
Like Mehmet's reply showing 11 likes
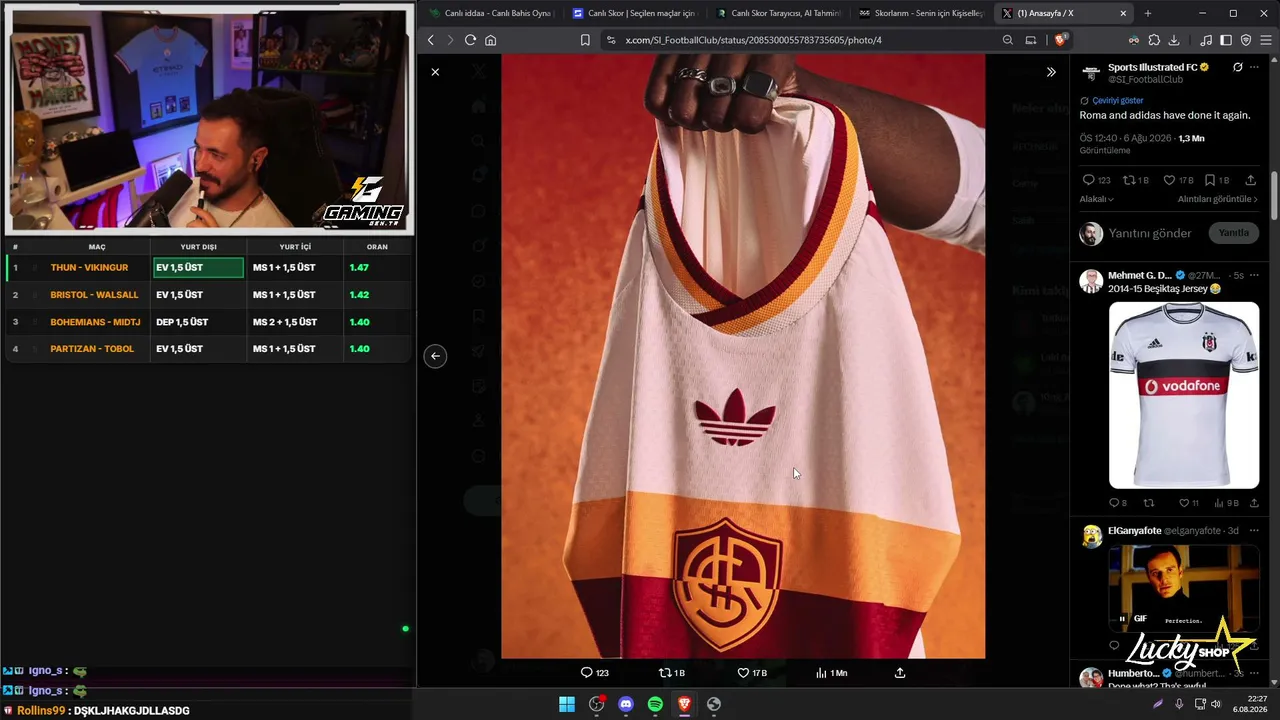click(x=1187, y=503)
